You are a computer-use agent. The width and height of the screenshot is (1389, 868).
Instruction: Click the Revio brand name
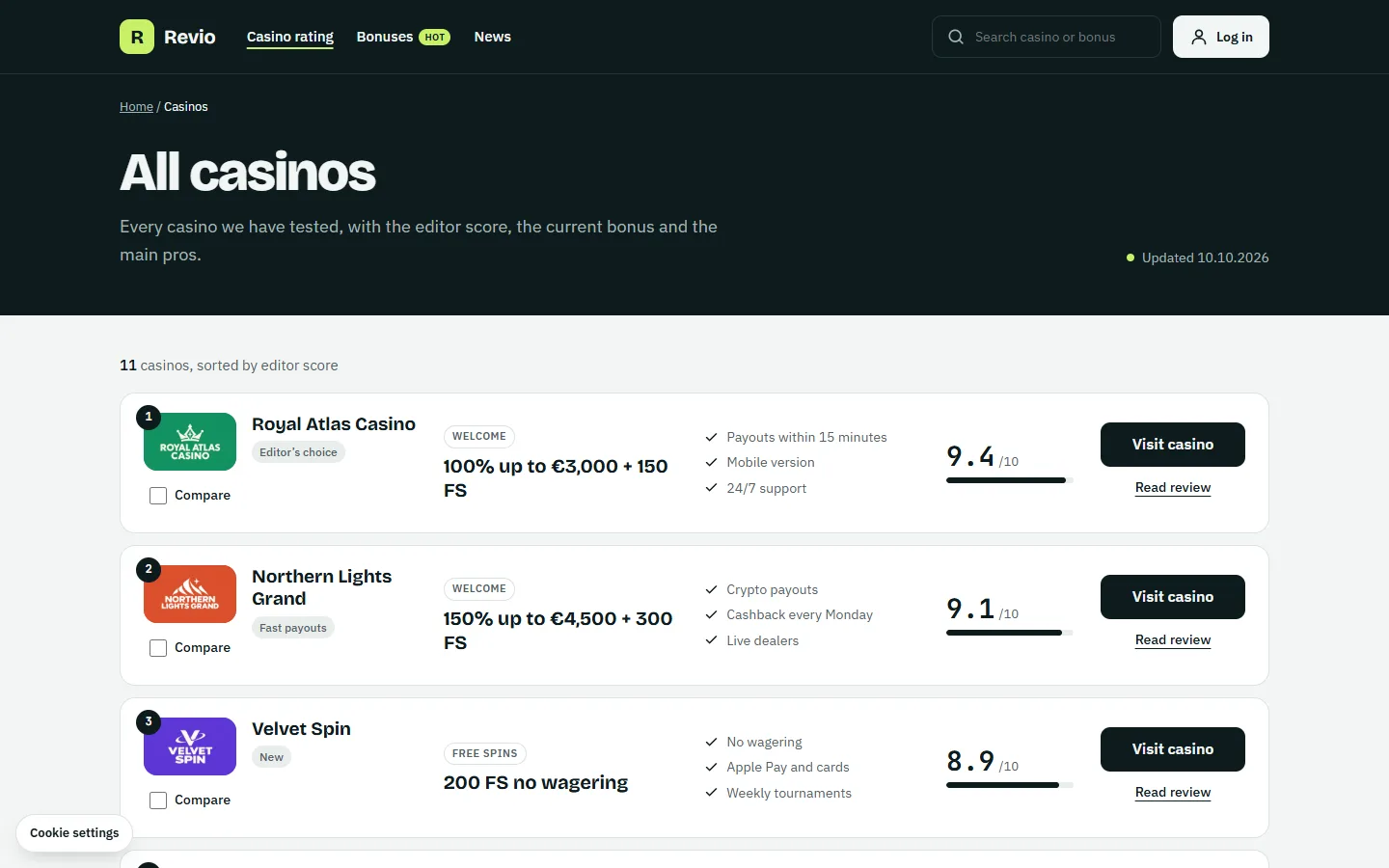click(x=190, y=37)
